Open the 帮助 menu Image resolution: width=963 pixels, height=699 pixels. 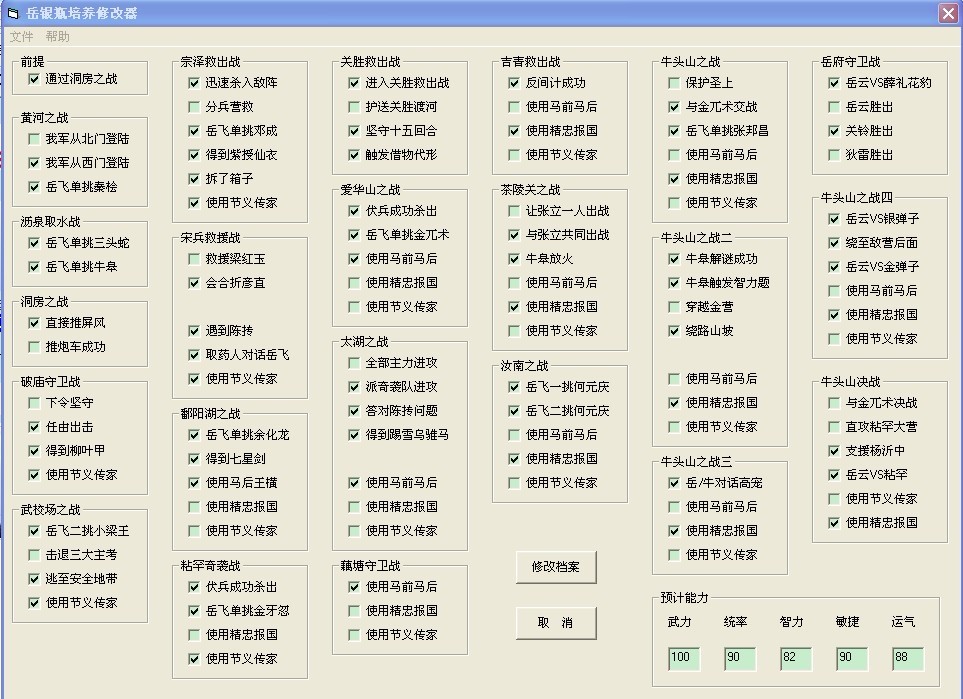58,37
